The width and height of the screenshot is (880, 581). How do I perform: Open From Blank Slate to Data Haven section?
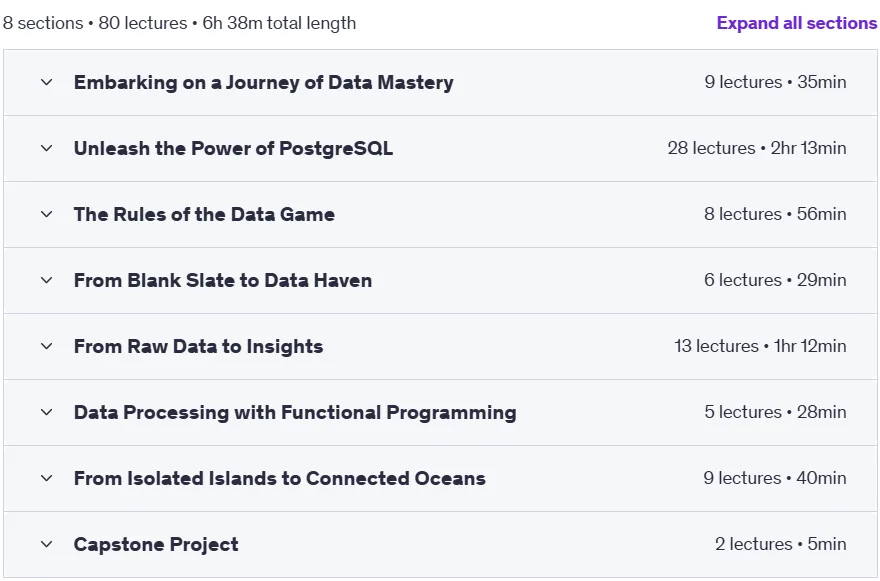pos(222,280)
